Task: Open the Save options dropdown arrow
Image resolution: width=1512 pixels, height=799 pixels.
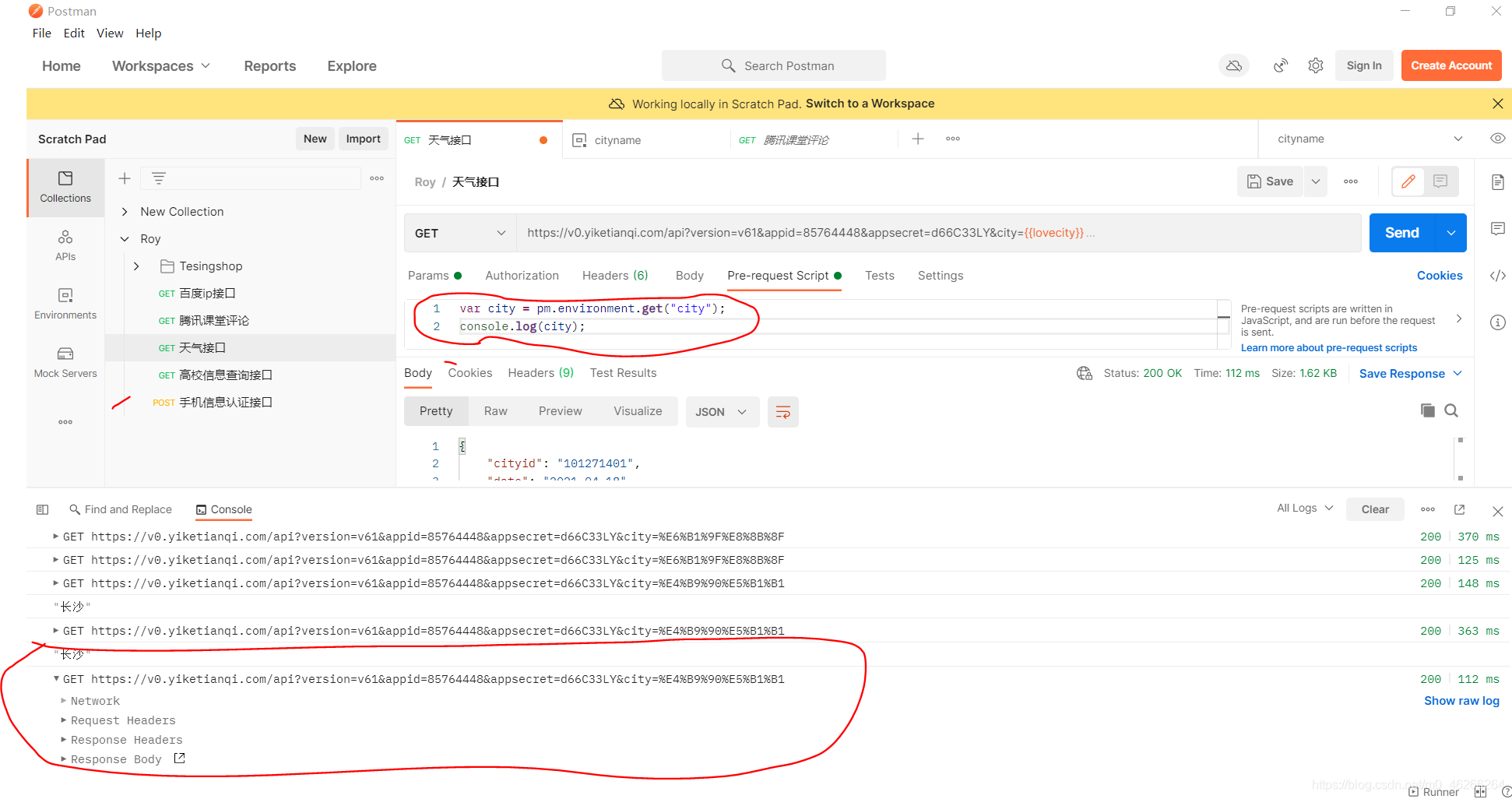Action: (1316, 181)
